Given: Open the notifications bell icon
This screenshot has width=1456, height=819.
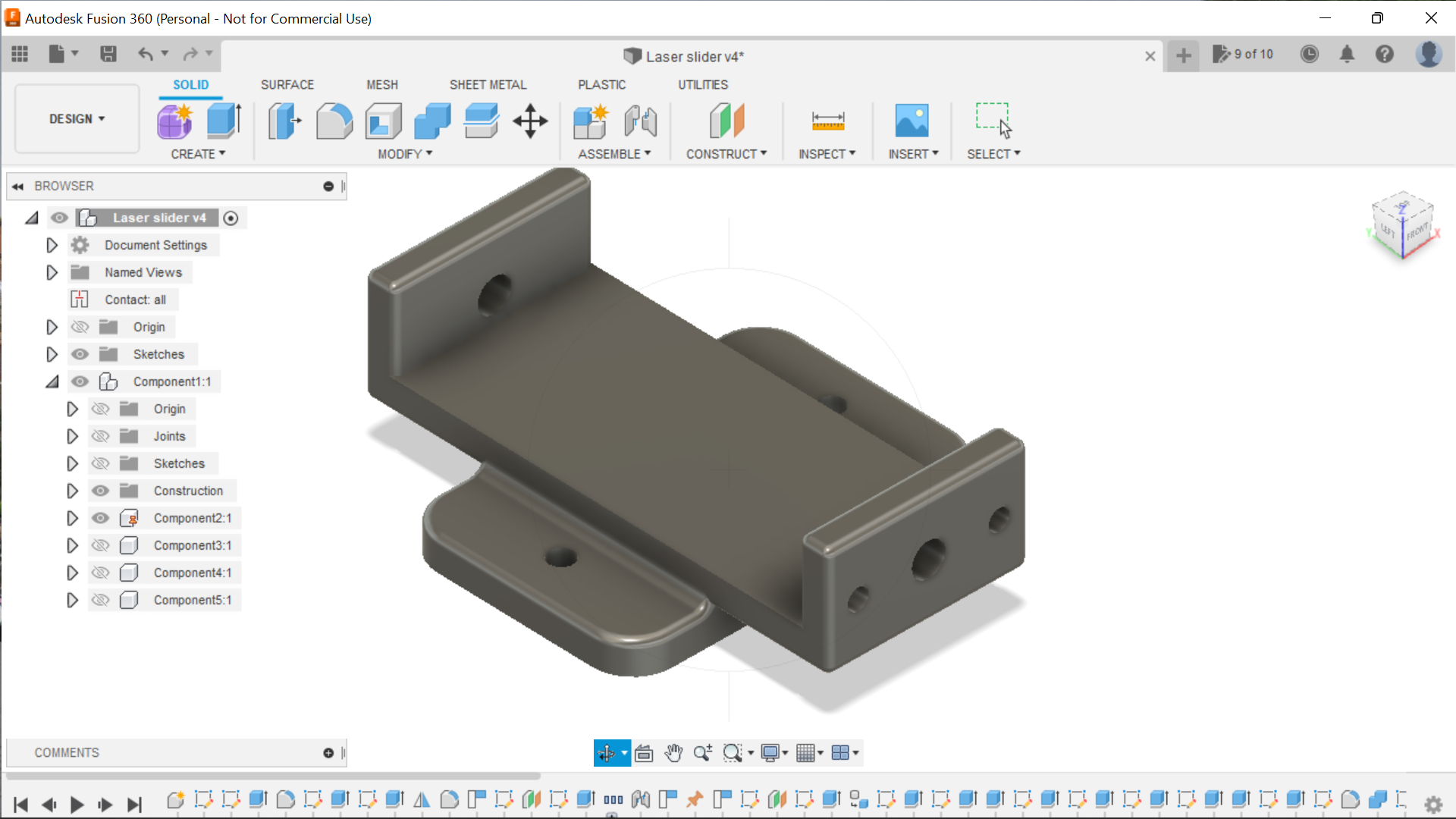Looking at the screenshot, I should click(1348, 54).
